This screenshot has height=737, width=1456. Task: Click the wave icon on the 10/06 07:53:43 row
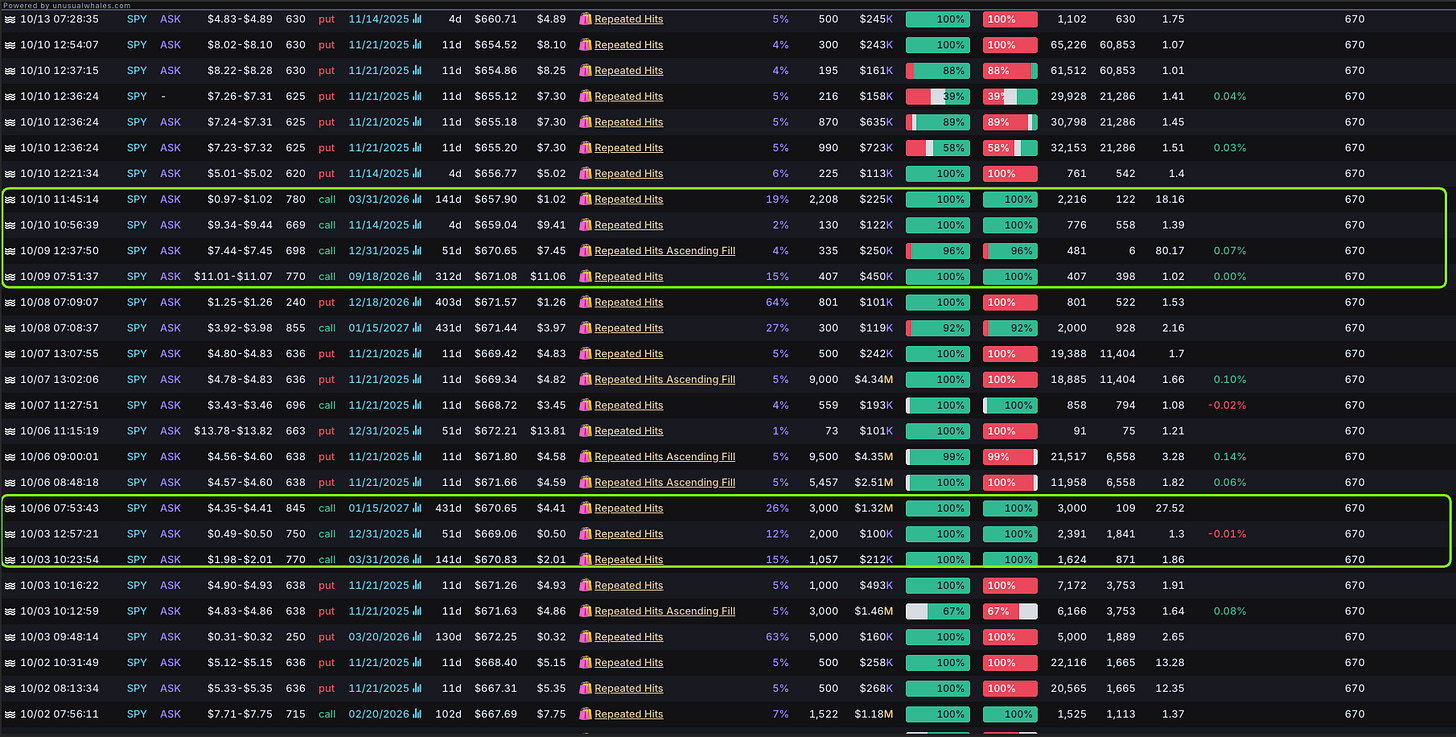point(10,508)
